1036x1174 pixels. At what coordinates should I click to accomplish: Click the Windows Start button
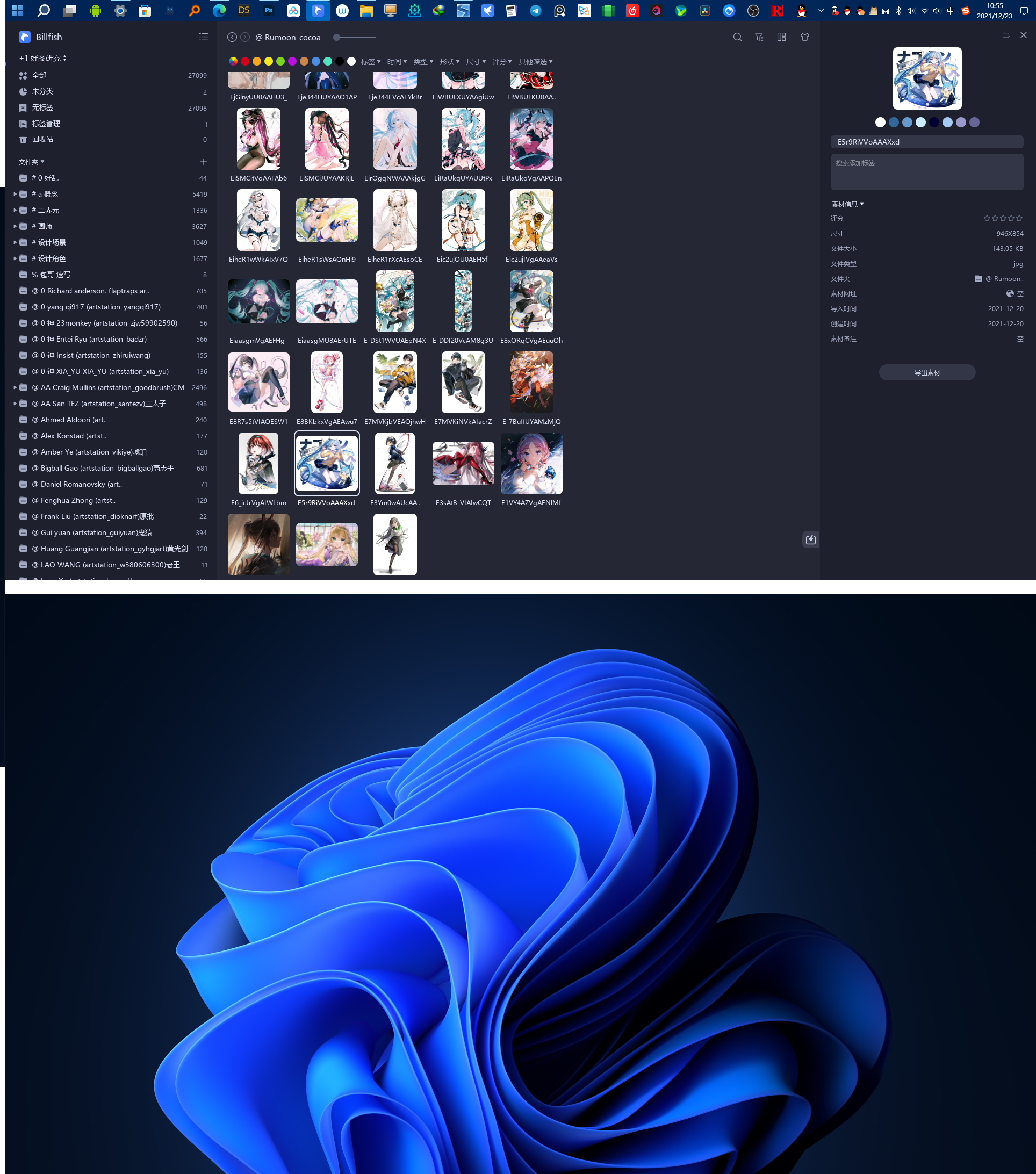[17, 10]
